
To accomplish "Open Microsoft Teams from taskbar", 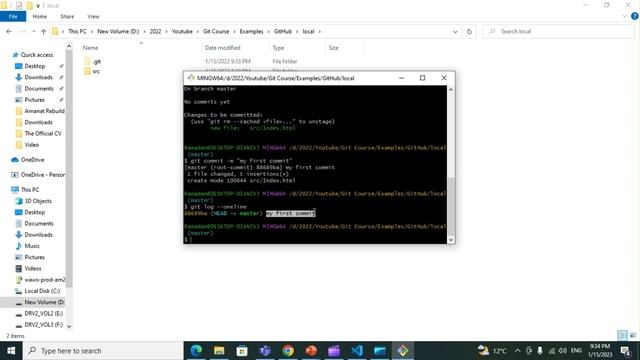I will tap(265, 351).
